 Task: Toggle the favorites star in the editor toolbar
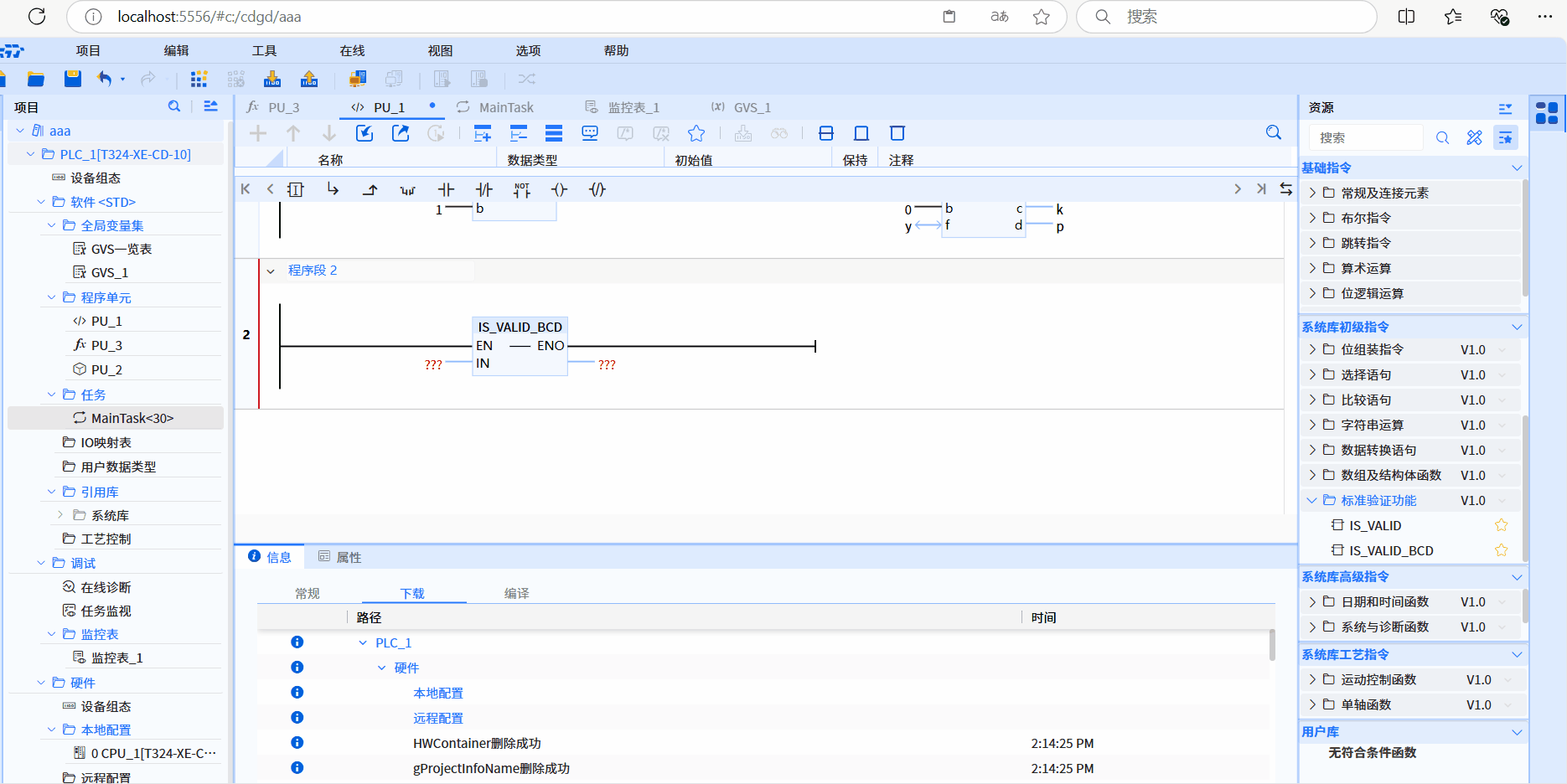[696, 132]
